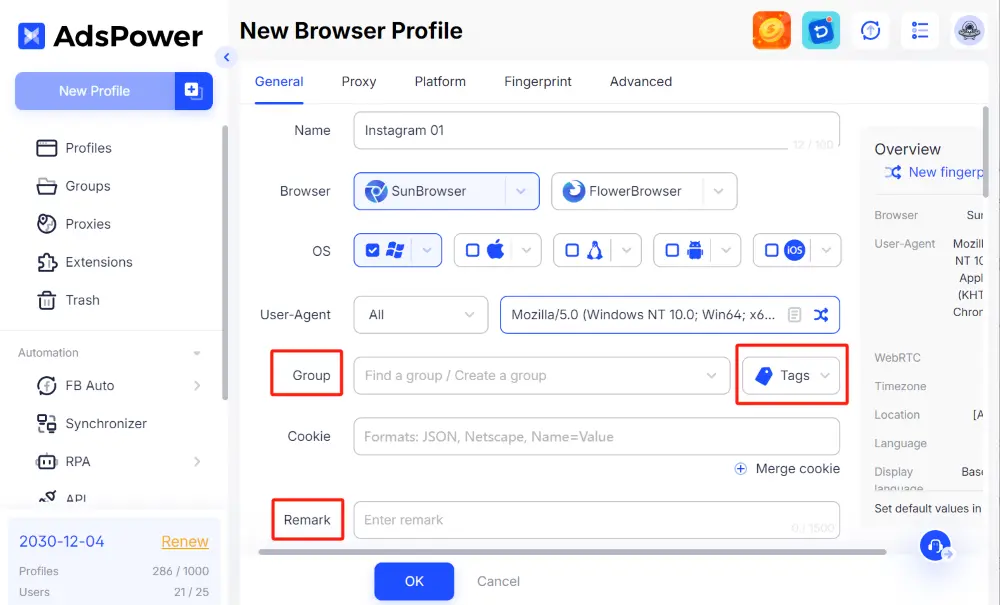Open the User-Agent All dropdown
Screen dimensions: 1000x605
coord(421,314)
